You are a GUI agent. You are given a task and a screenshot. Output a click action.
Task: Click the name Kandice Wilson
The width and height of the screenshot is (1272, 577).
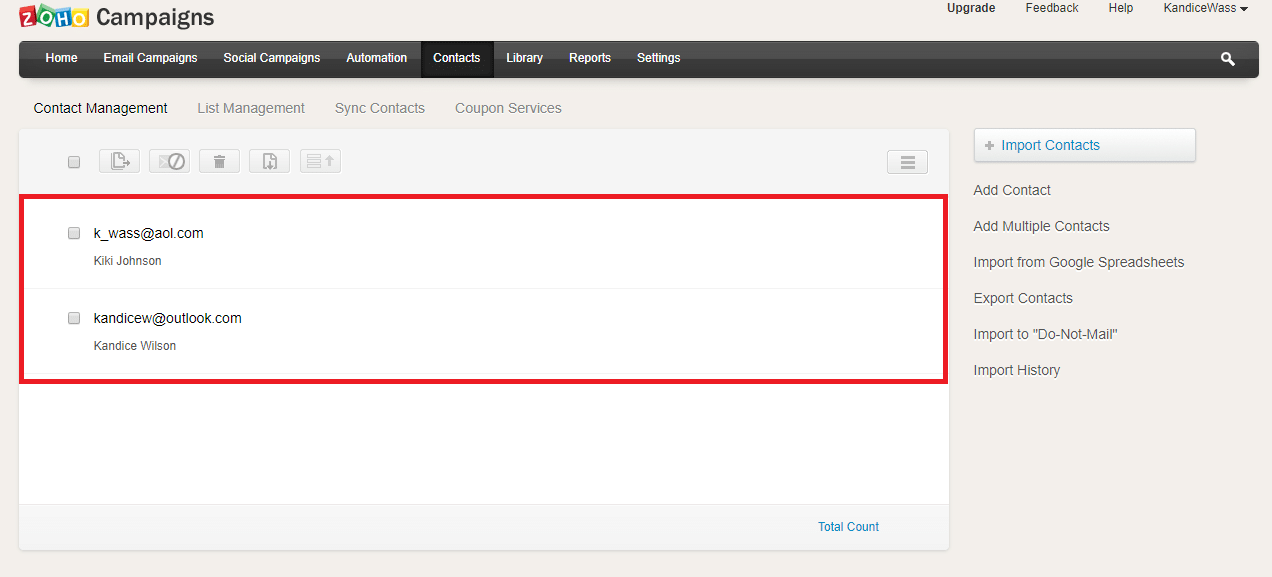coord(135,346)
